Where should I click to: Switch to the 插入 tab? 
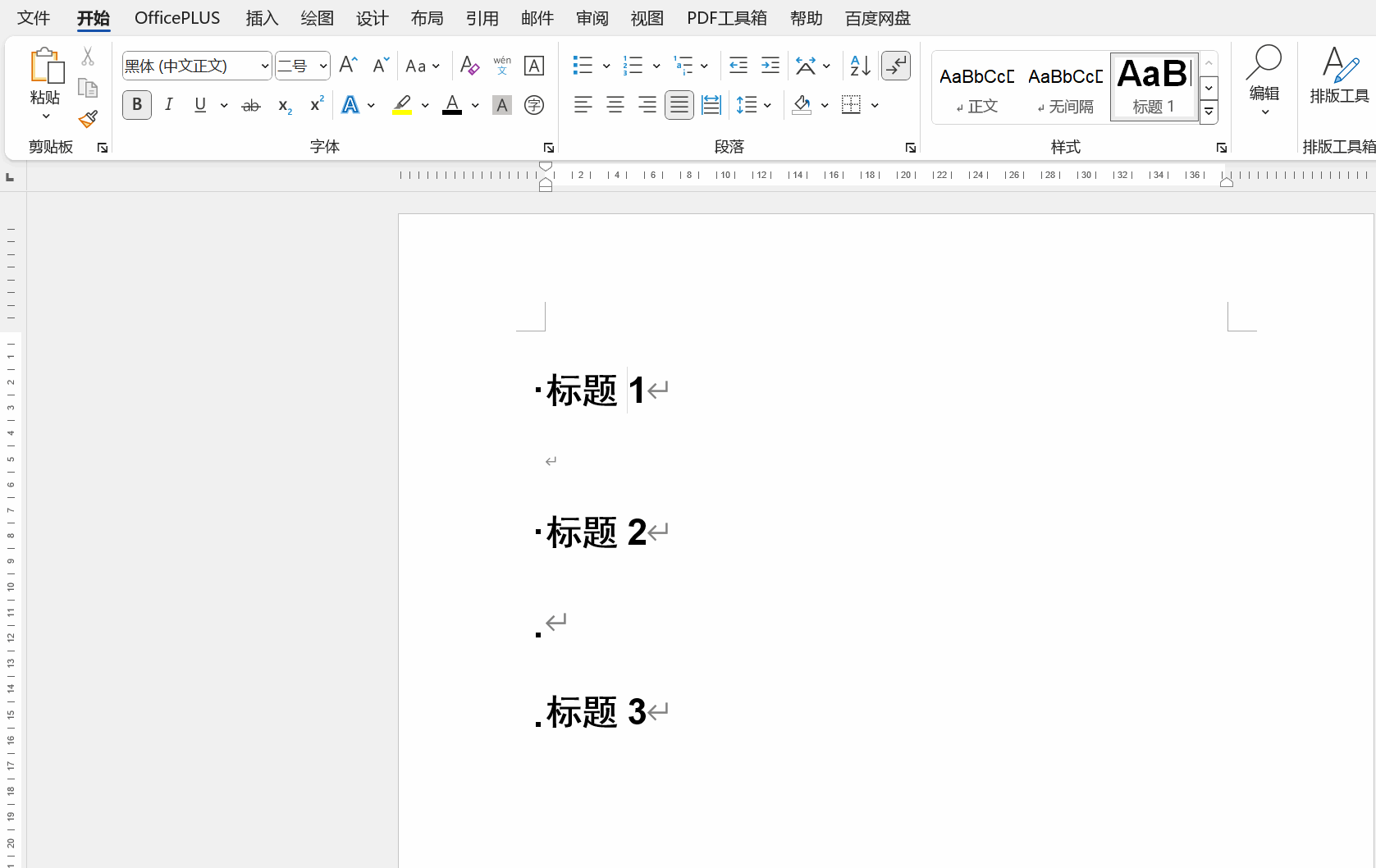point(262,18)
